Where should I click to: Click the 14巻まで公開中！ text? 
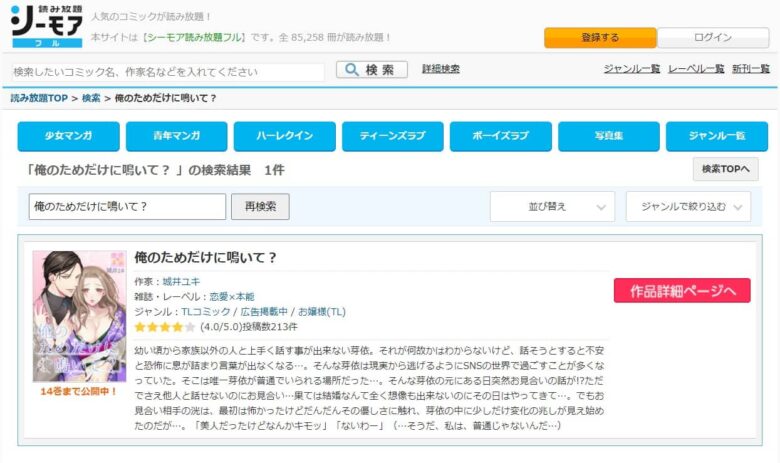79,392
